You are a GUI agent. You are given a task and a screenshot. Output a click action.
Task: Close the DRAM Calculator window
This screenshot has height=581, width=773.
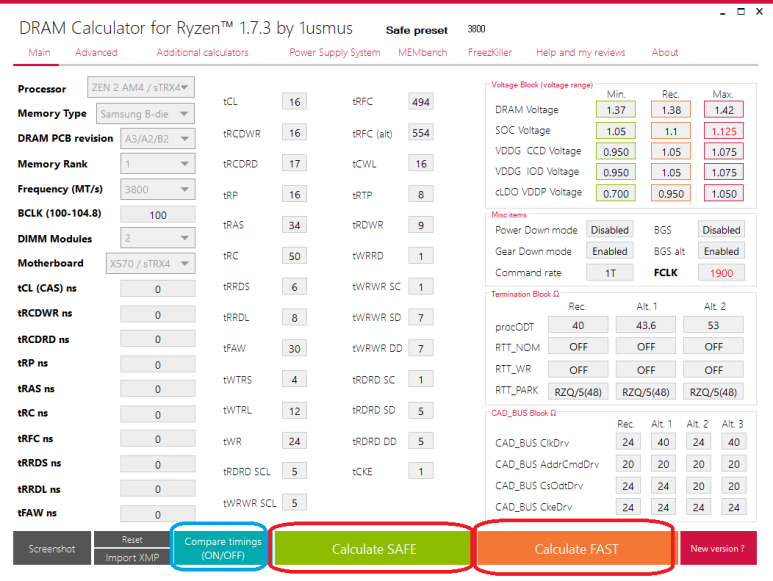coord(759,11)
